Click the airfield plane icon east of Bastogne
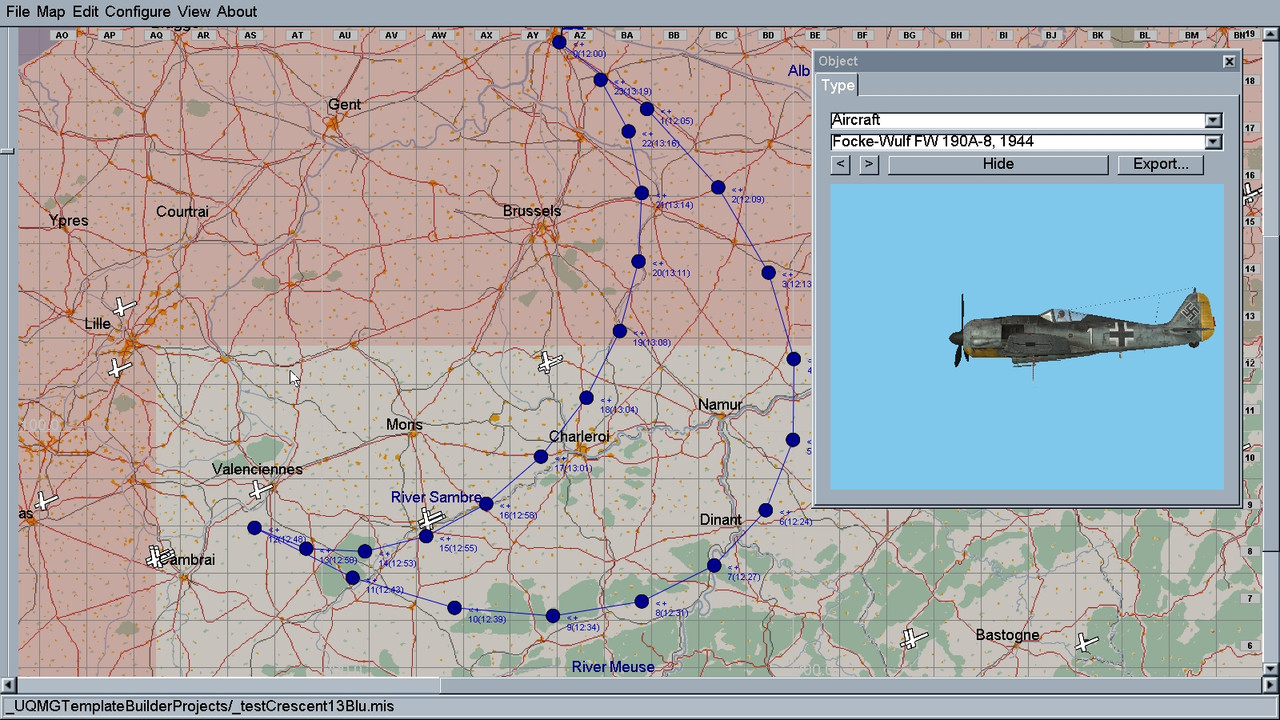 pos(1087,642)
